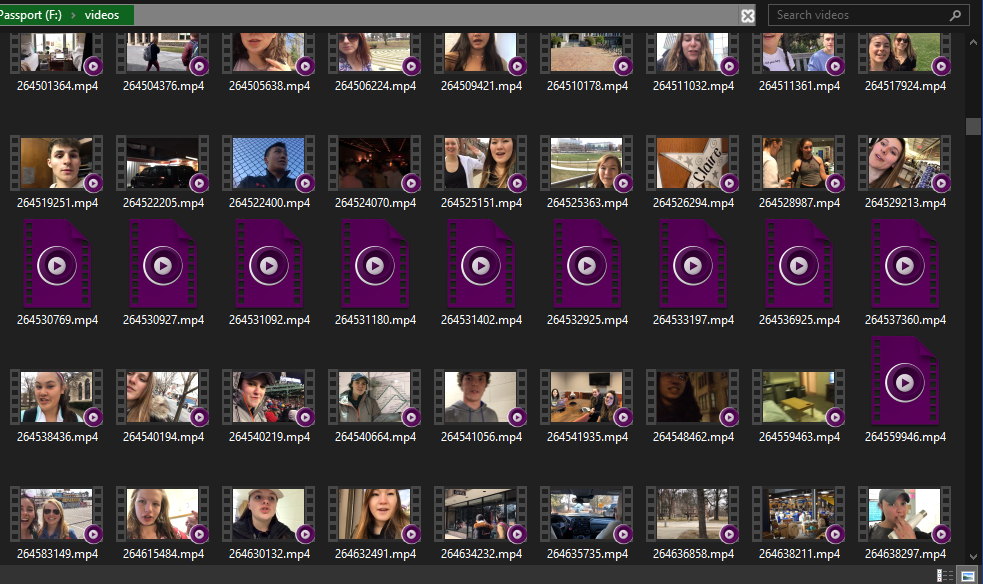The image size is (983, 584).
Task: Switch to details view layout icon
Action: (x=945, y=575)
